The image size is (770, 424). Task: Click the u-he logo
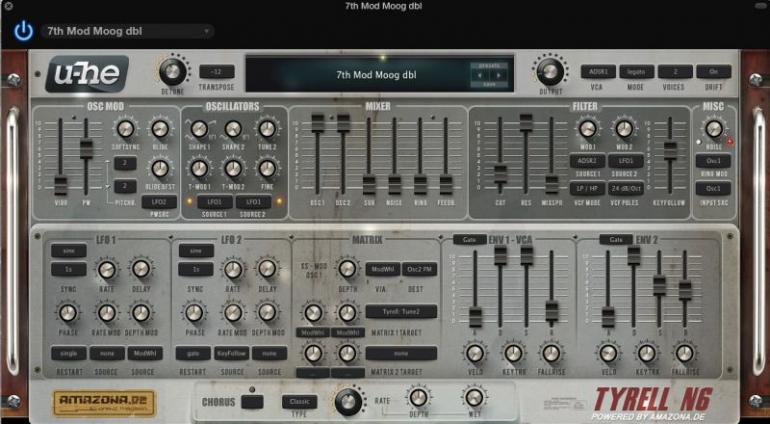point(87,74)
